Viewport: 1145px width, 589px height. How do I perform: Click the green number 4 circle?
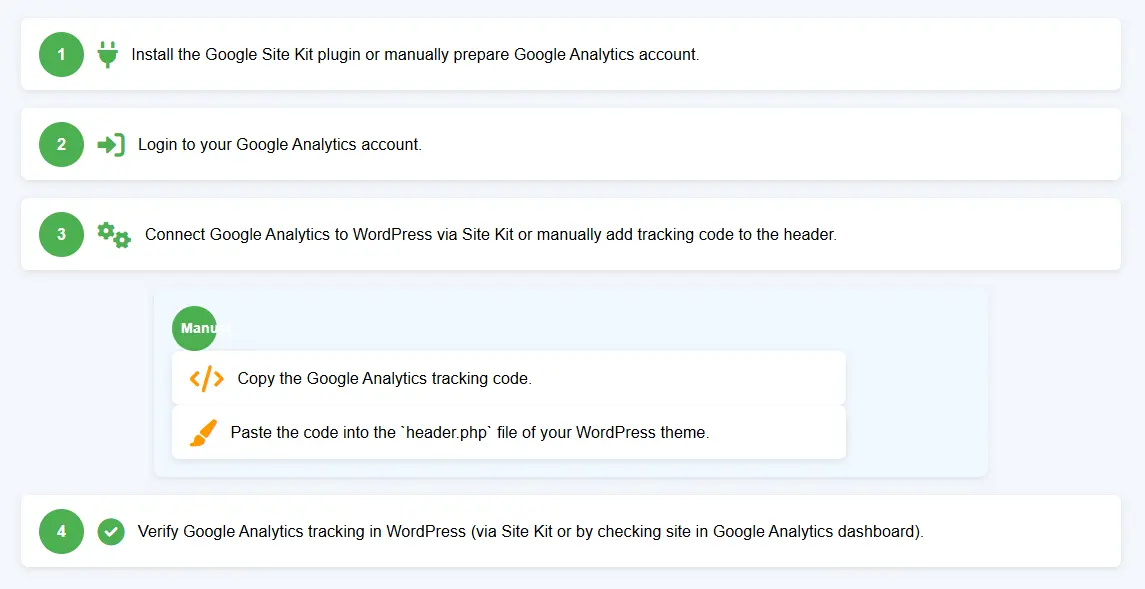pos(61,531)
